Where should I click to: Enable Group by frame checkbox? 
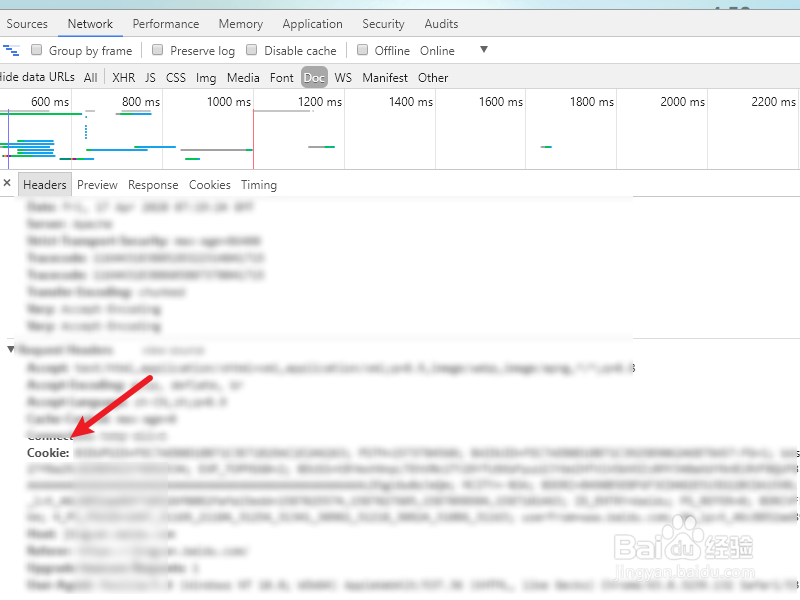[37, 50]
